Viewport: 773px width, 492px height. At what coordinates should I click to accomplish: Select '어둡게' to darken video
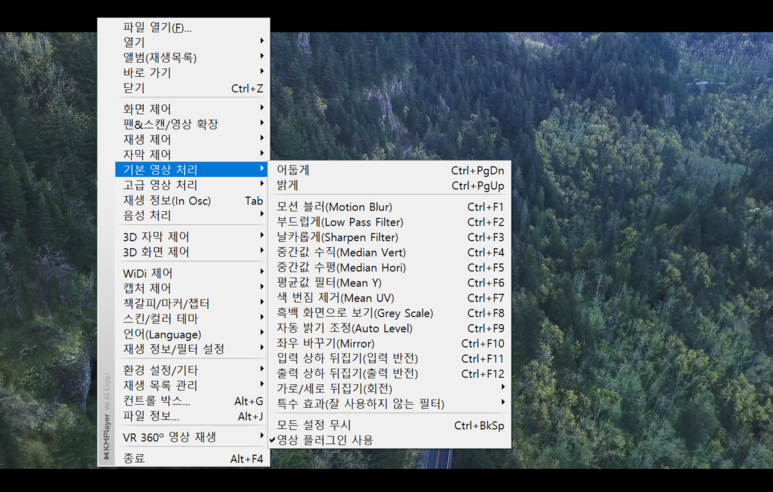[x=389, y=170]
